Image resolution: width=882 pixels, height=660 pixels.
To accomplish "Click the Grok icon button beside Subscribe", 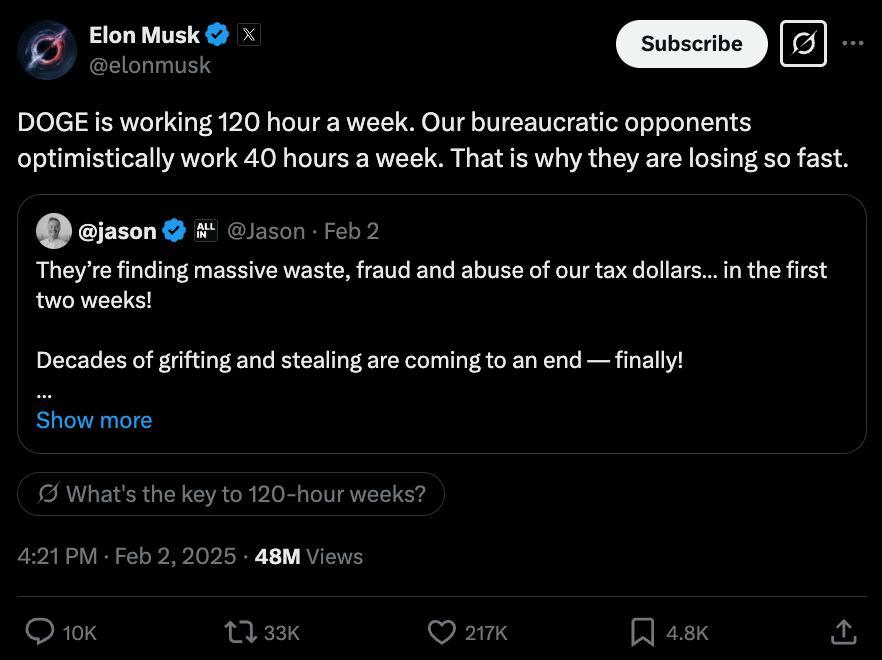I will [x=803, y=44].
